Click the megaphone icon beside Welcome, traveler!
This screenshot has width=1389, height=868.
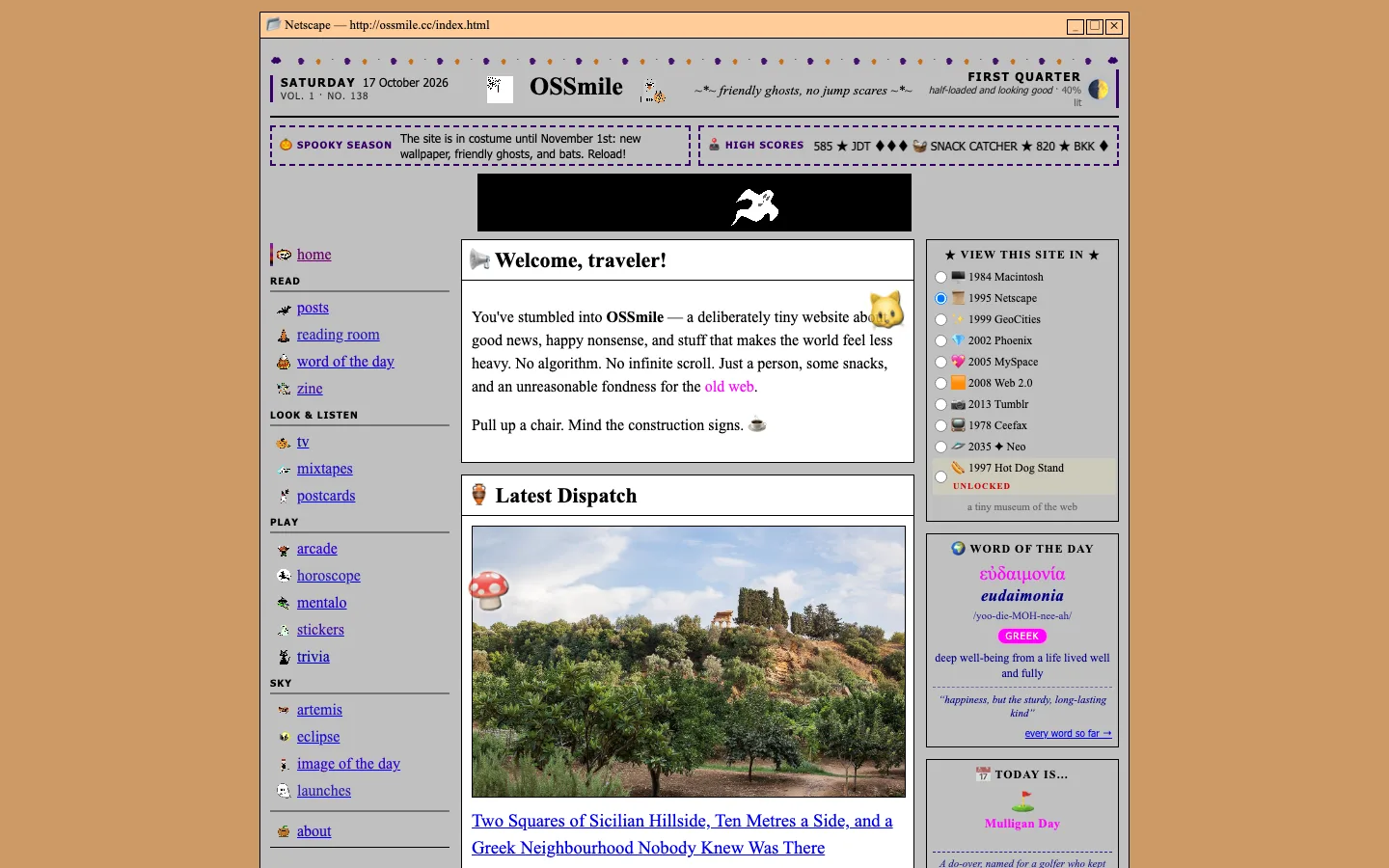pyautogui.click(x=479, y=259)
